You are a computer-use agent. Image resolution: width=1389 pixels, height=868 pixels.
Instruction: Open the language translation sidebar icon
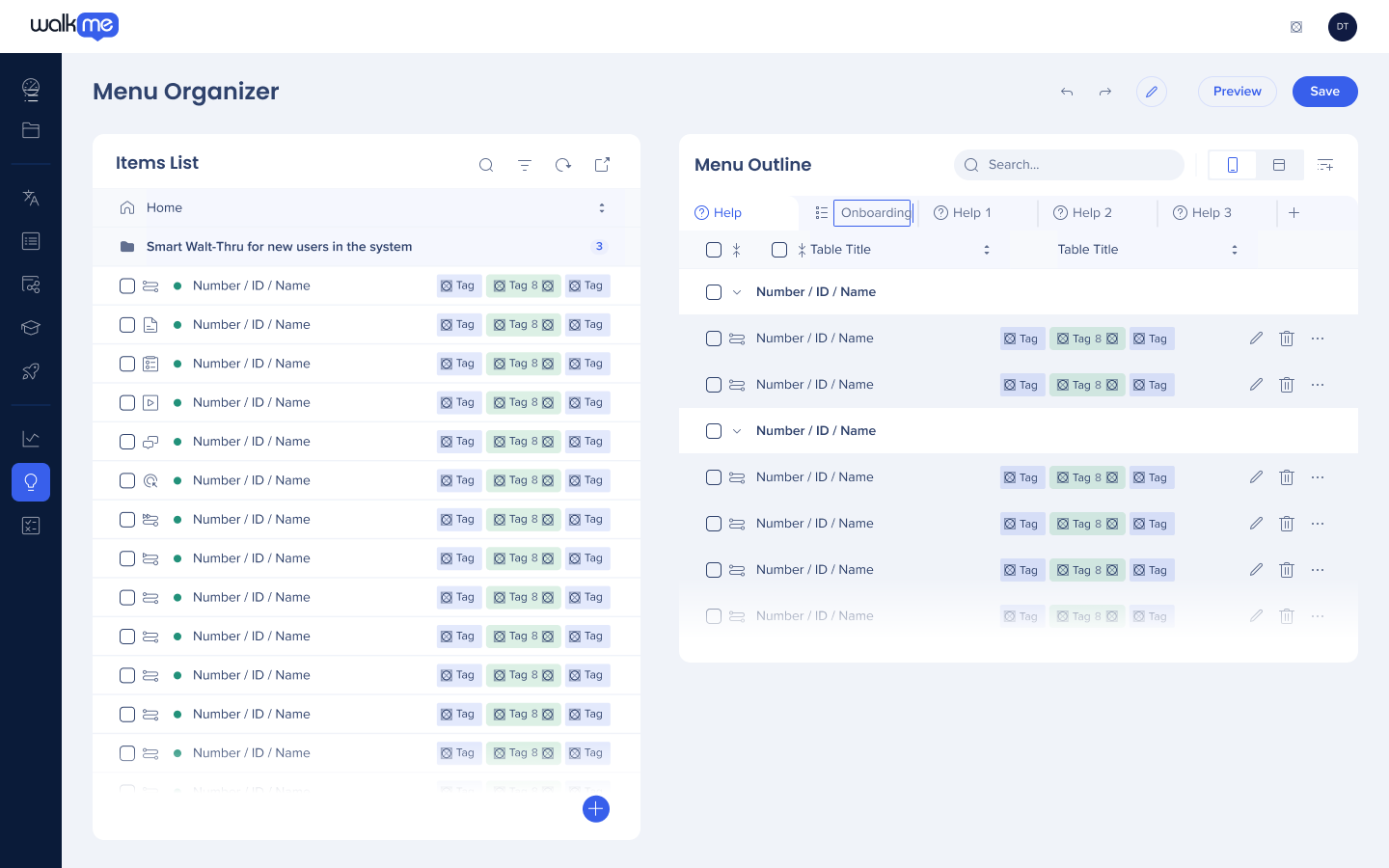31,198
